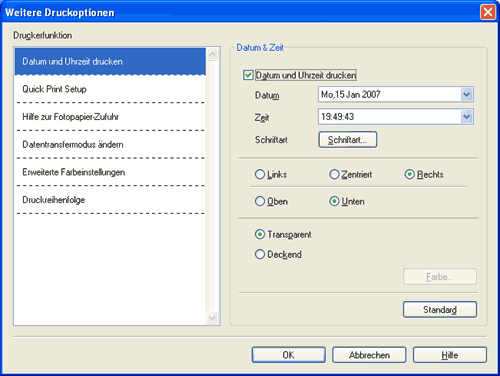Click the Standard reset button
The image size is (500, 376).
[x=440, y=310]
